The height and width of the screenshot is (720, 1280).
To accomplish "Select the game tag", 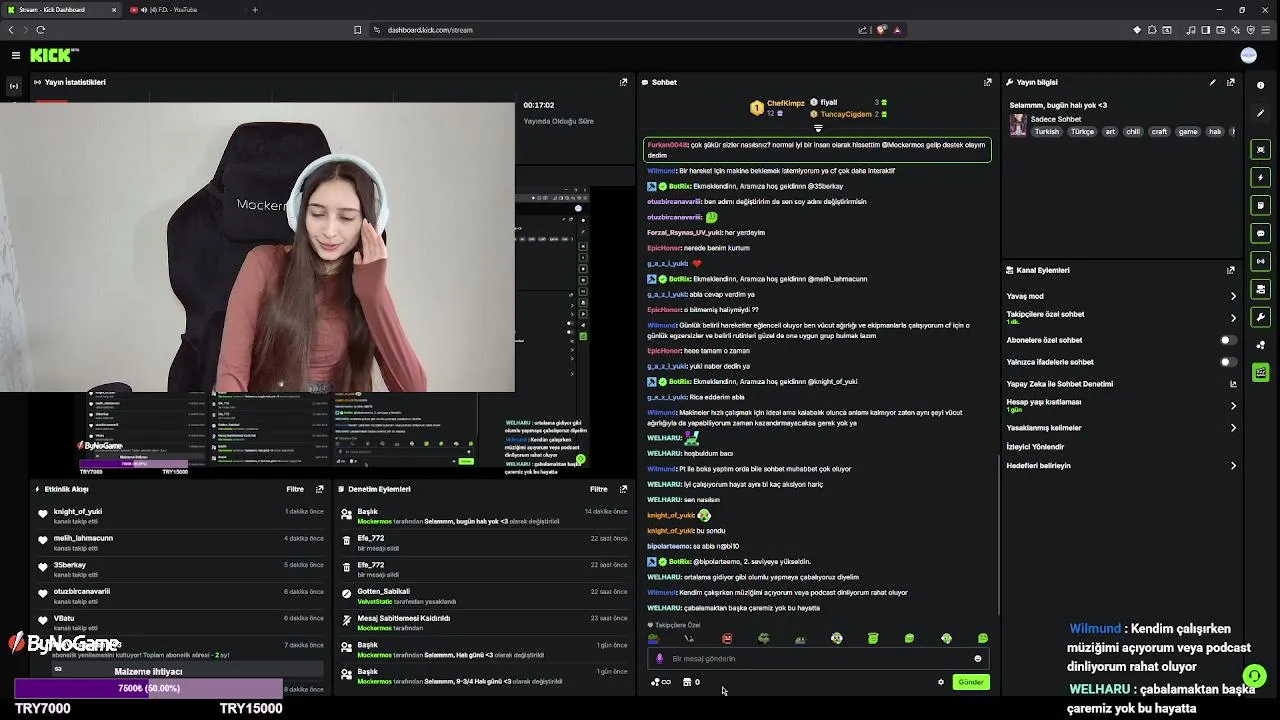I will point(1188,131).
